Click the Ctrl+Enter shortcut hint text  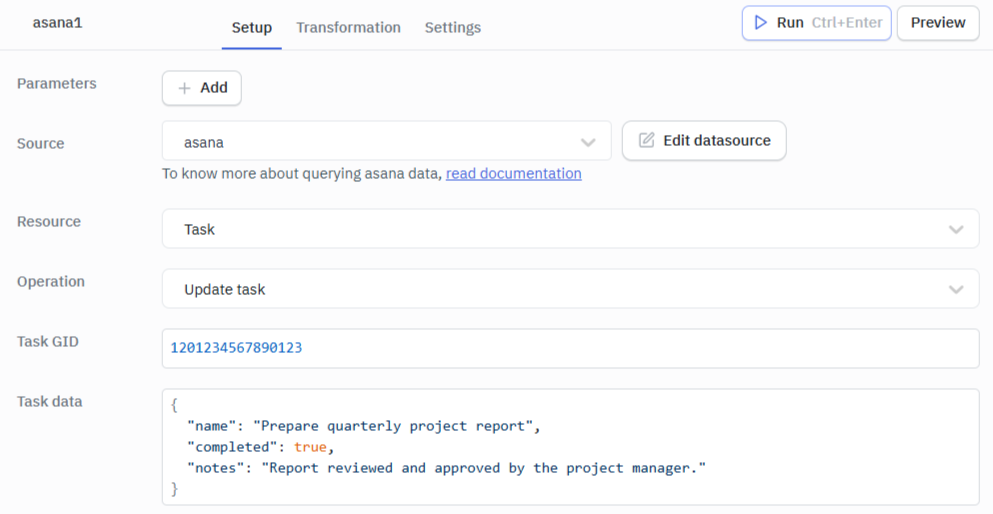[x=847, y=23]
